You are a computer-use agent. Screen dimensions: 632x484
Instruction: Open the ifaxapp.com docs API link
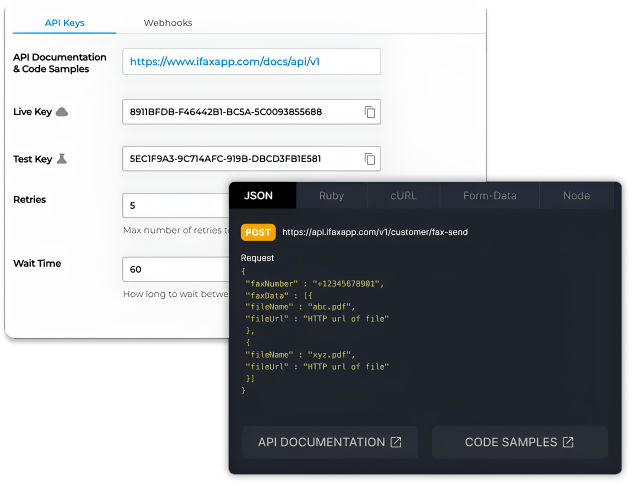click(225, 62)
